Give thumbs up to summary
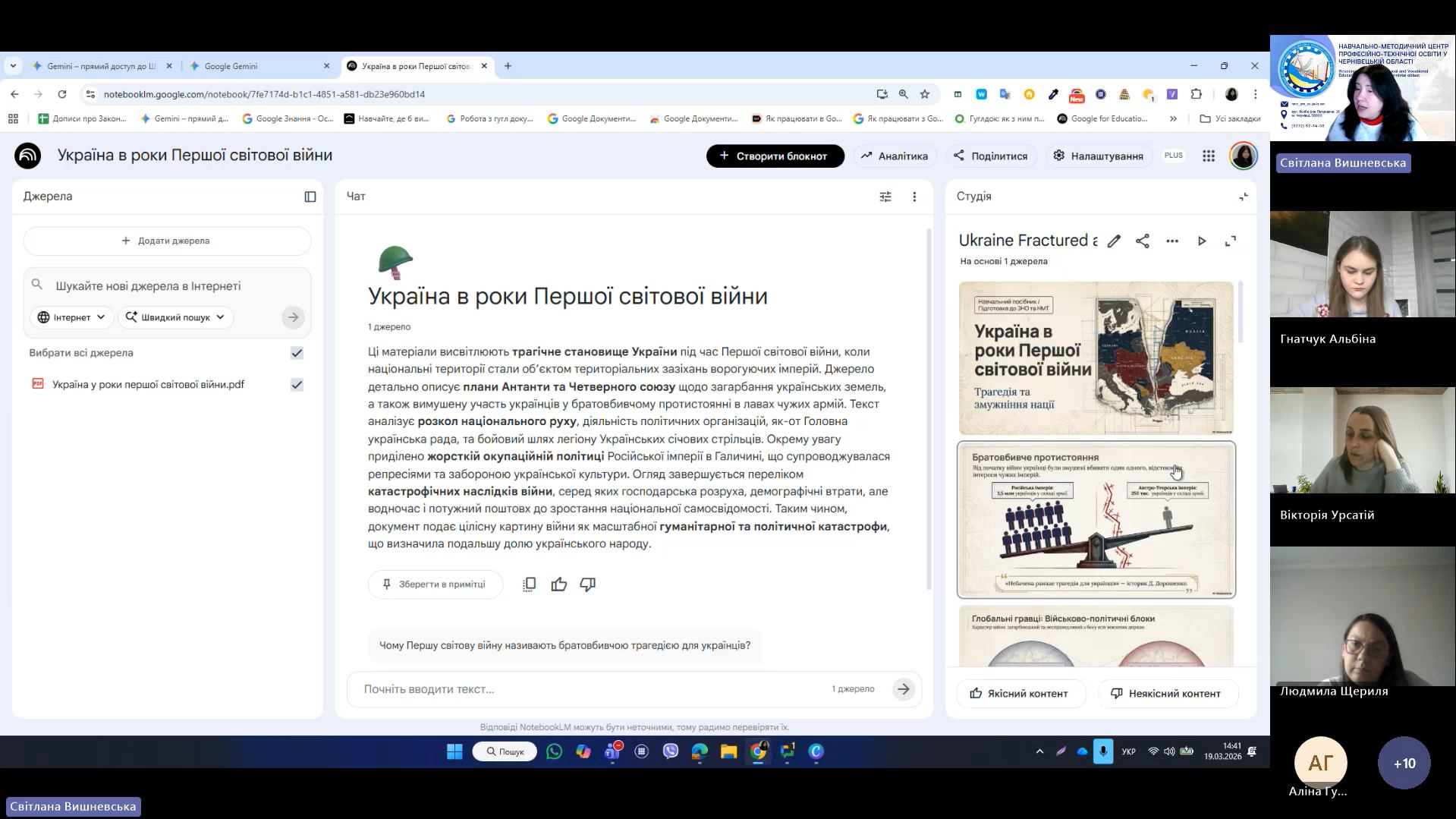Screen dimensions: 1456x819 pos(559,584)
